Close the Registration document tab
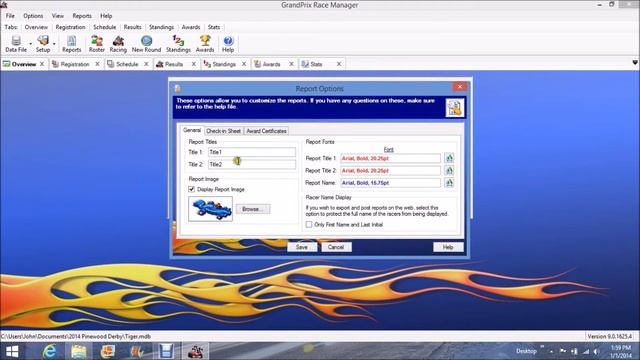This screenshot has width=640, height=360. click(98, 64)
